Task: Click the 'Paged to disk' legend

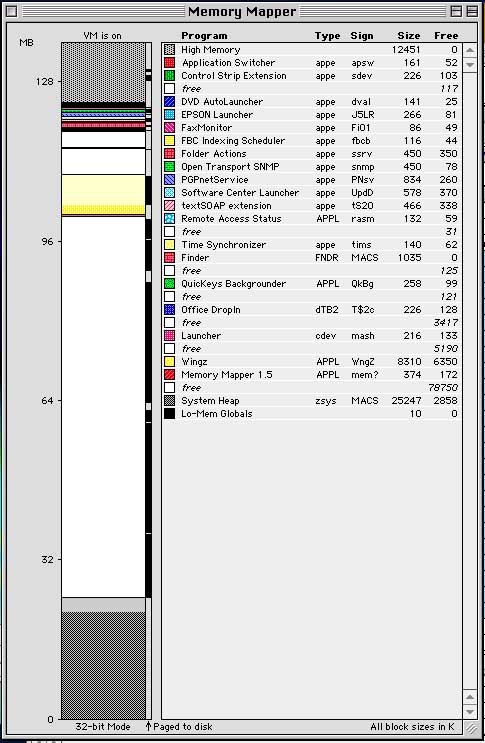Action: pos(182,726)
